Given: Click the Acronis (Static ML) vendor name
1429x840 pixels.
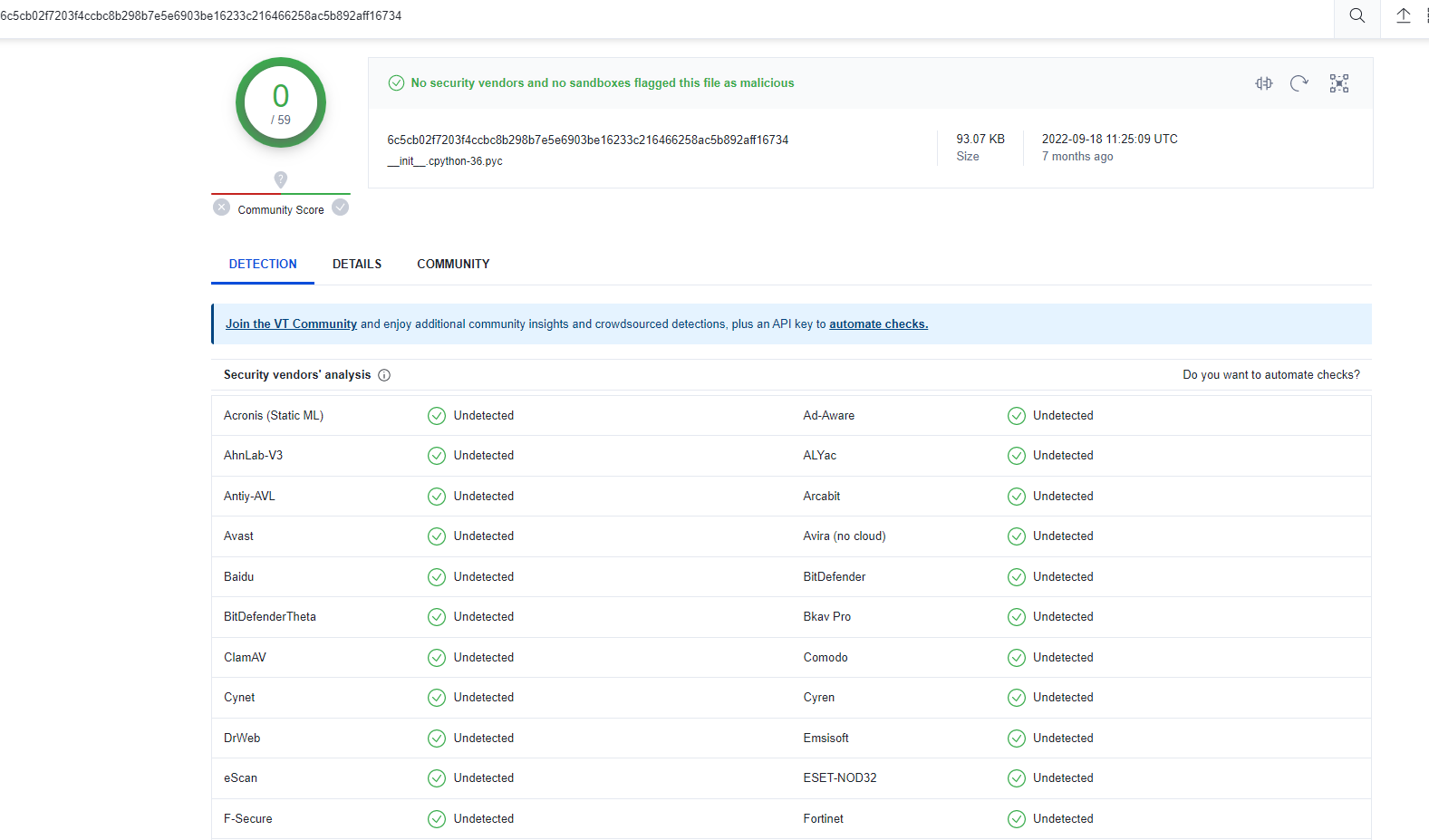Looking at the screenshot, I should (274, 416).
